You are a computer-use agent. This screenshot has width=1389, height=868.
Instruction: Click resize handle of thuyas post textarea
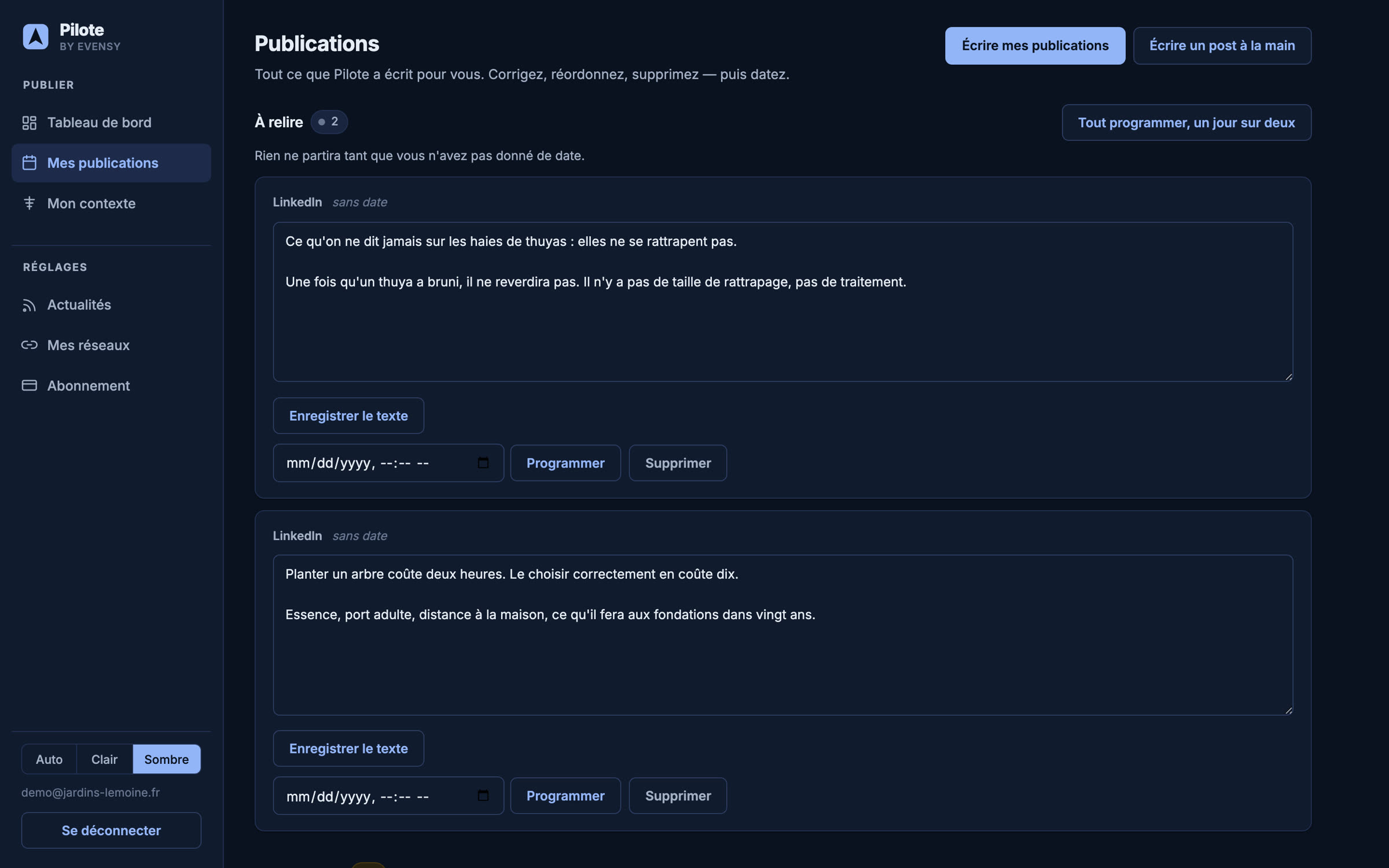[1288, 377]
